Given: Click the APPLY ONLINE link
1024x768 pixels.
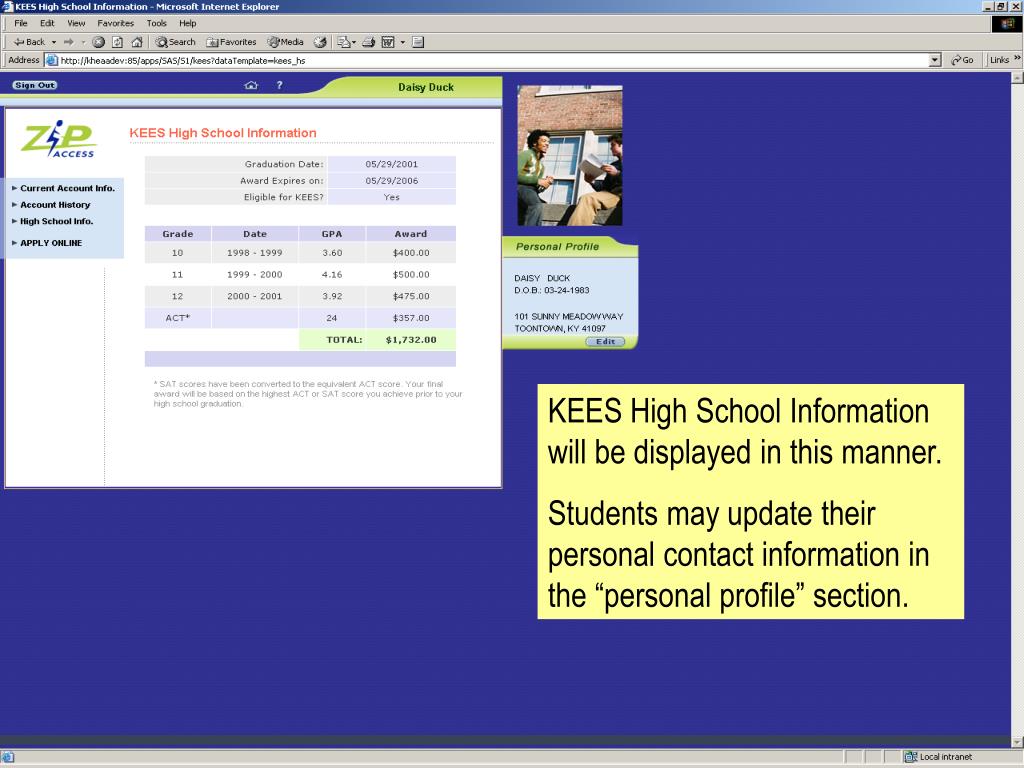Looking at the screenshot, I should 51,243.
